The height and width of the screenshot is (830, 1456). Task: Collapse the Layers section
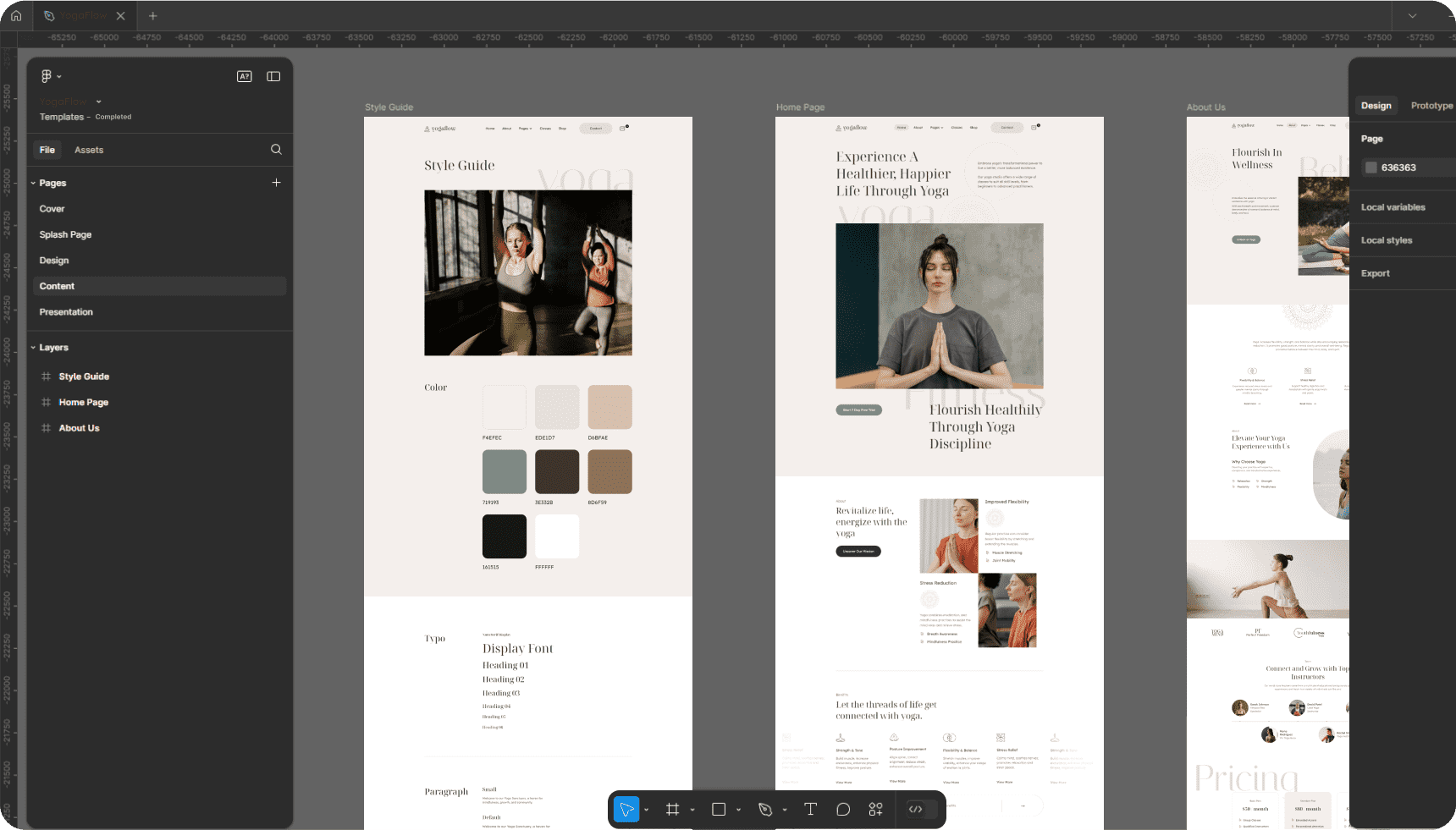tap(32, 347)
